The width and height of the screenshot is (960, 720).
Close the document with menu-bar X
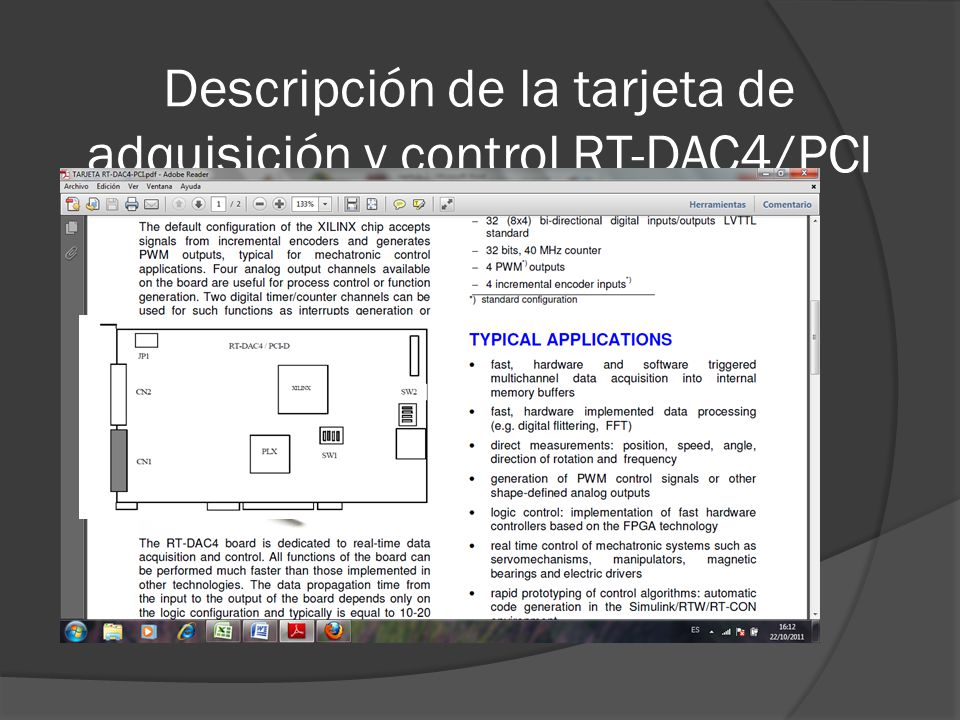[814, 187]
